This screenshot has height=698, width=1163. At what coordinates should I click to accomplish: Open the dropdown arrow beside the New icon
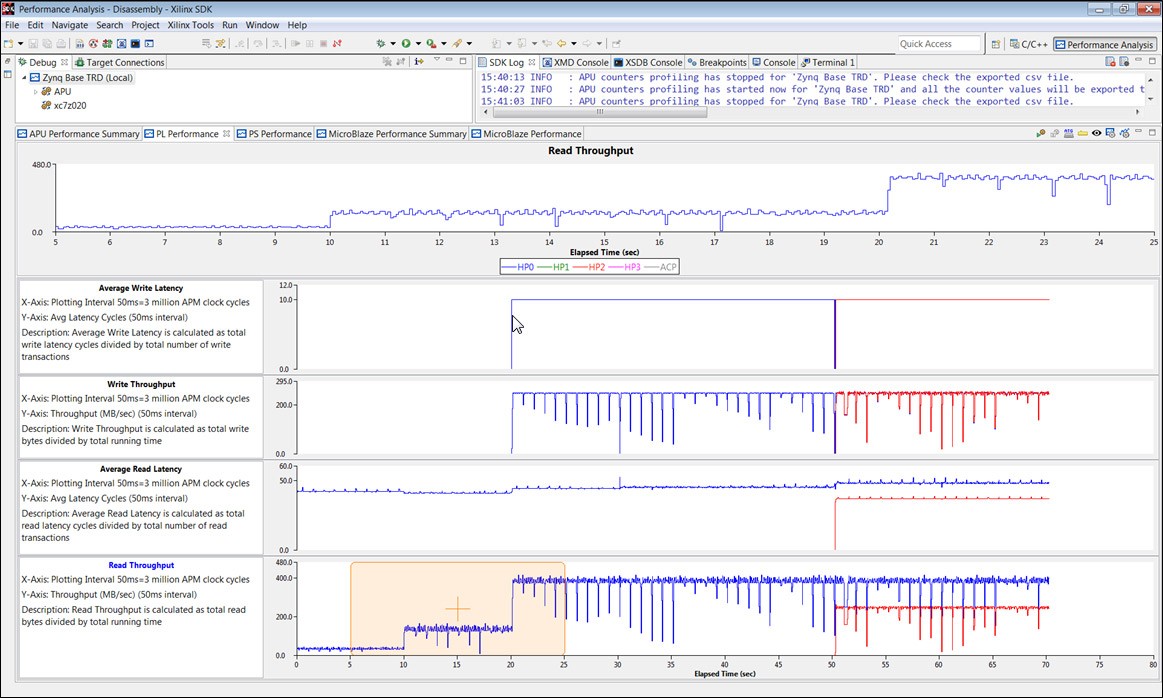click(21, 44)
